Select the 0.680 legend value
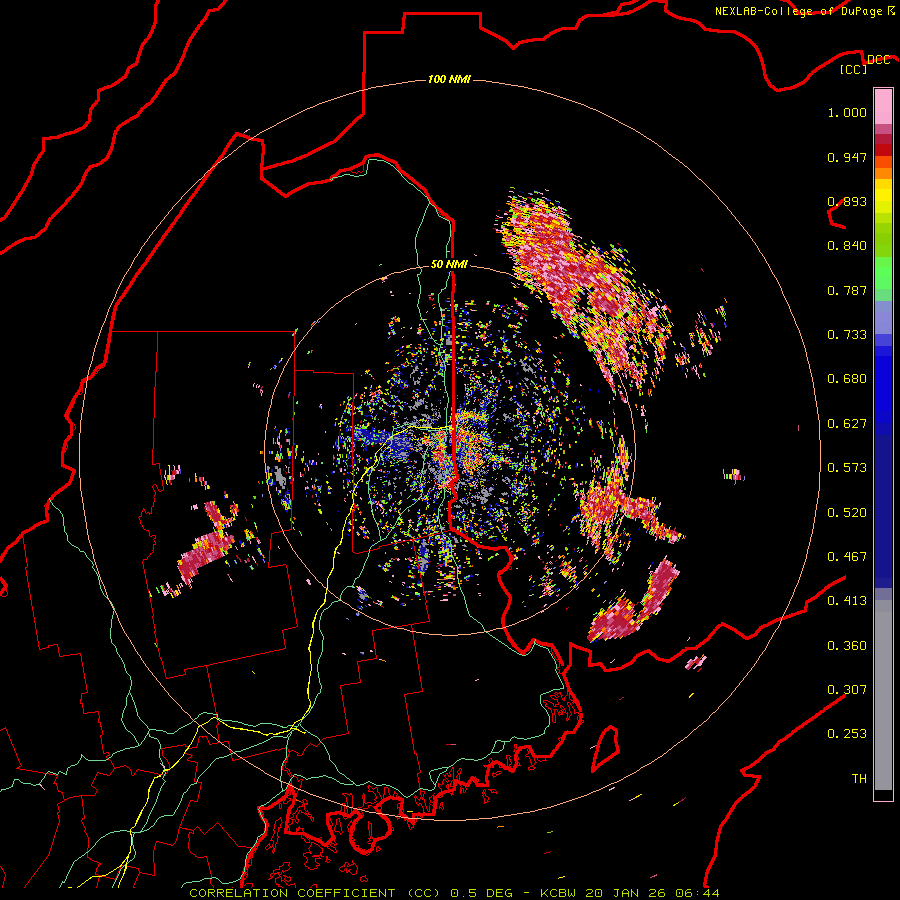 pyautogui.click(x=847, y=379)
